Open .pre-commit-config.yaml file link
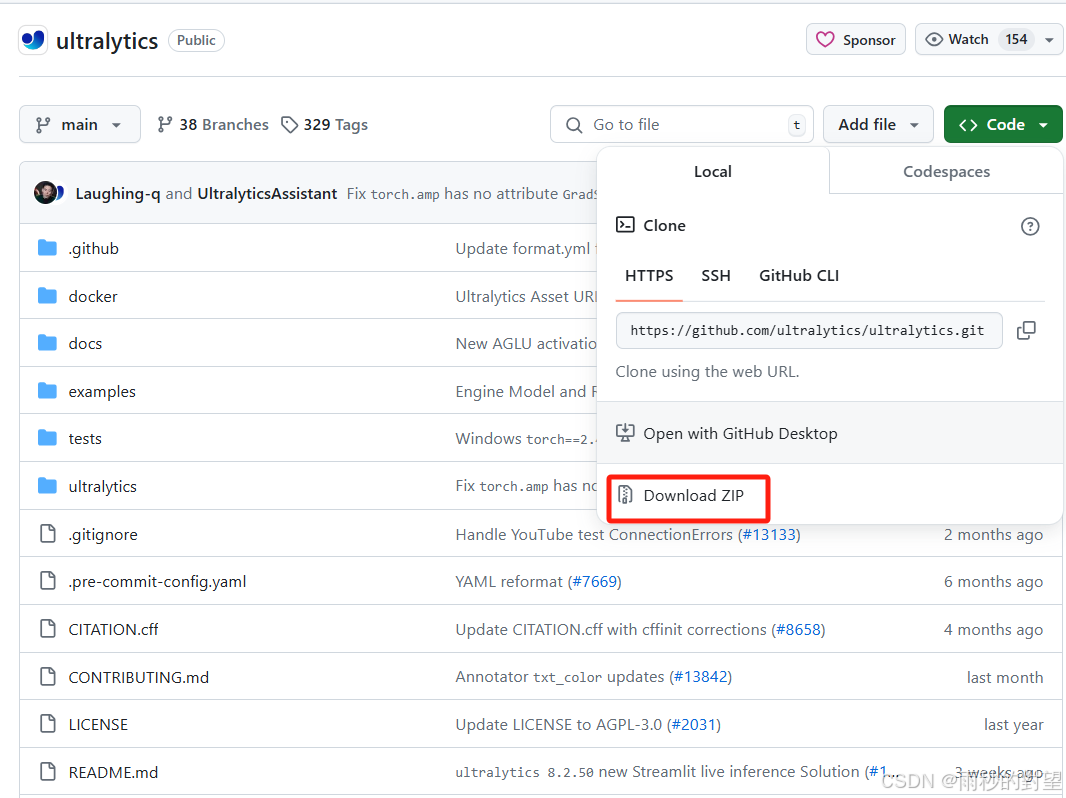The height and width of the screenshot is (798, 1066). [x=157, y=582]
